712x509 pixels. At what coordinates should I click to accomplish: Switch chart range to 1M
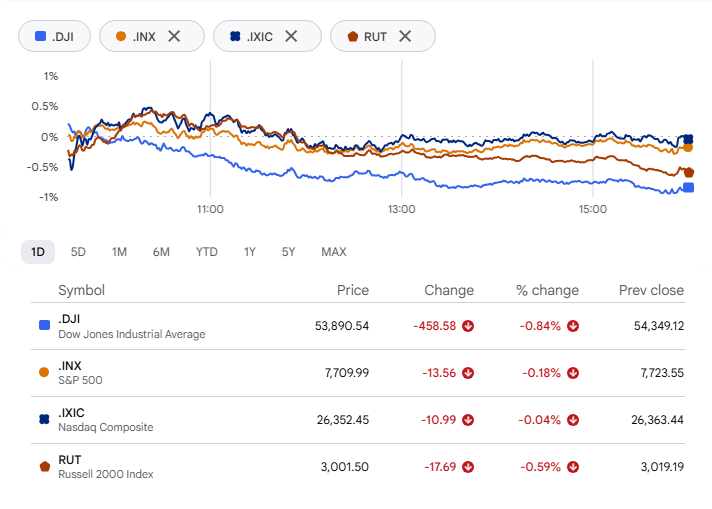(119, 252)
